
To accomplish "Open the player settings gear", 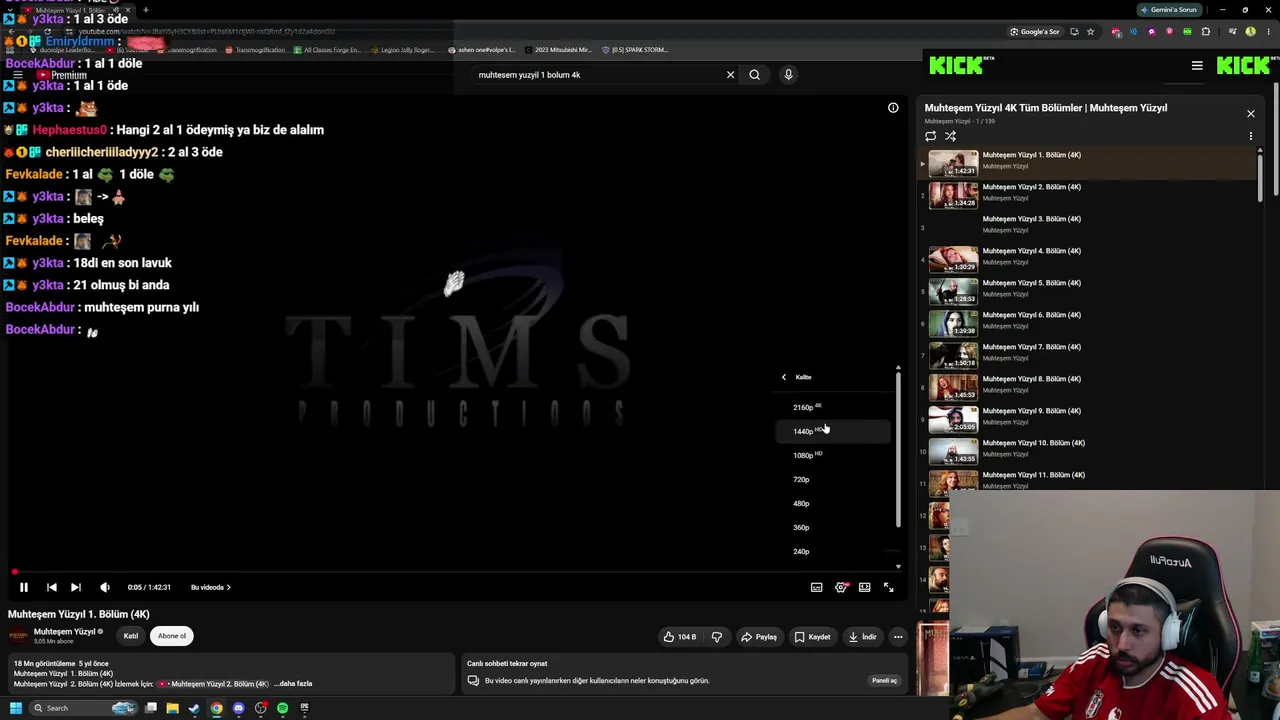I will [841, 587].
